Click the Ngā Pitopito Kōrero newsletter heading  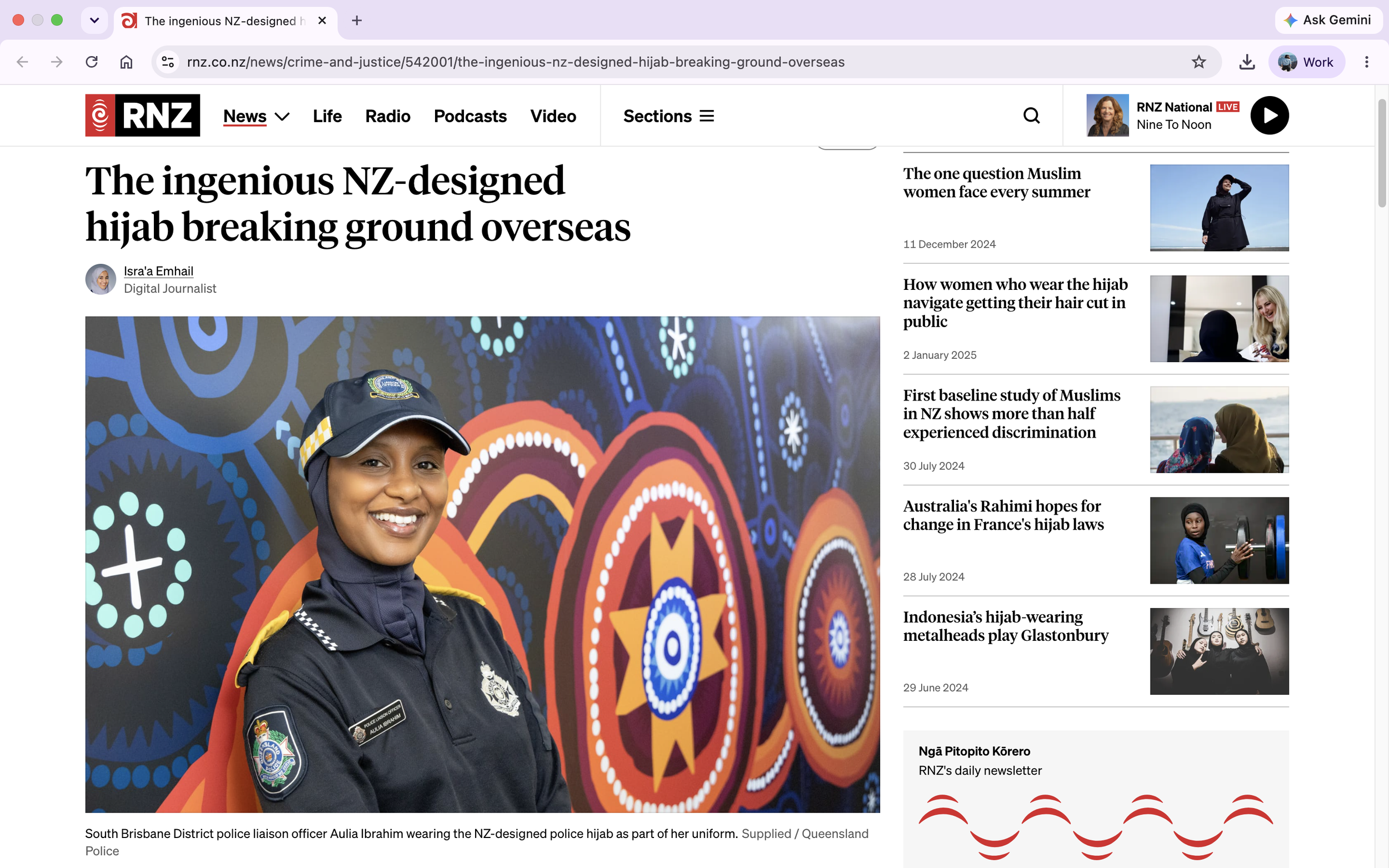[974, 751]
